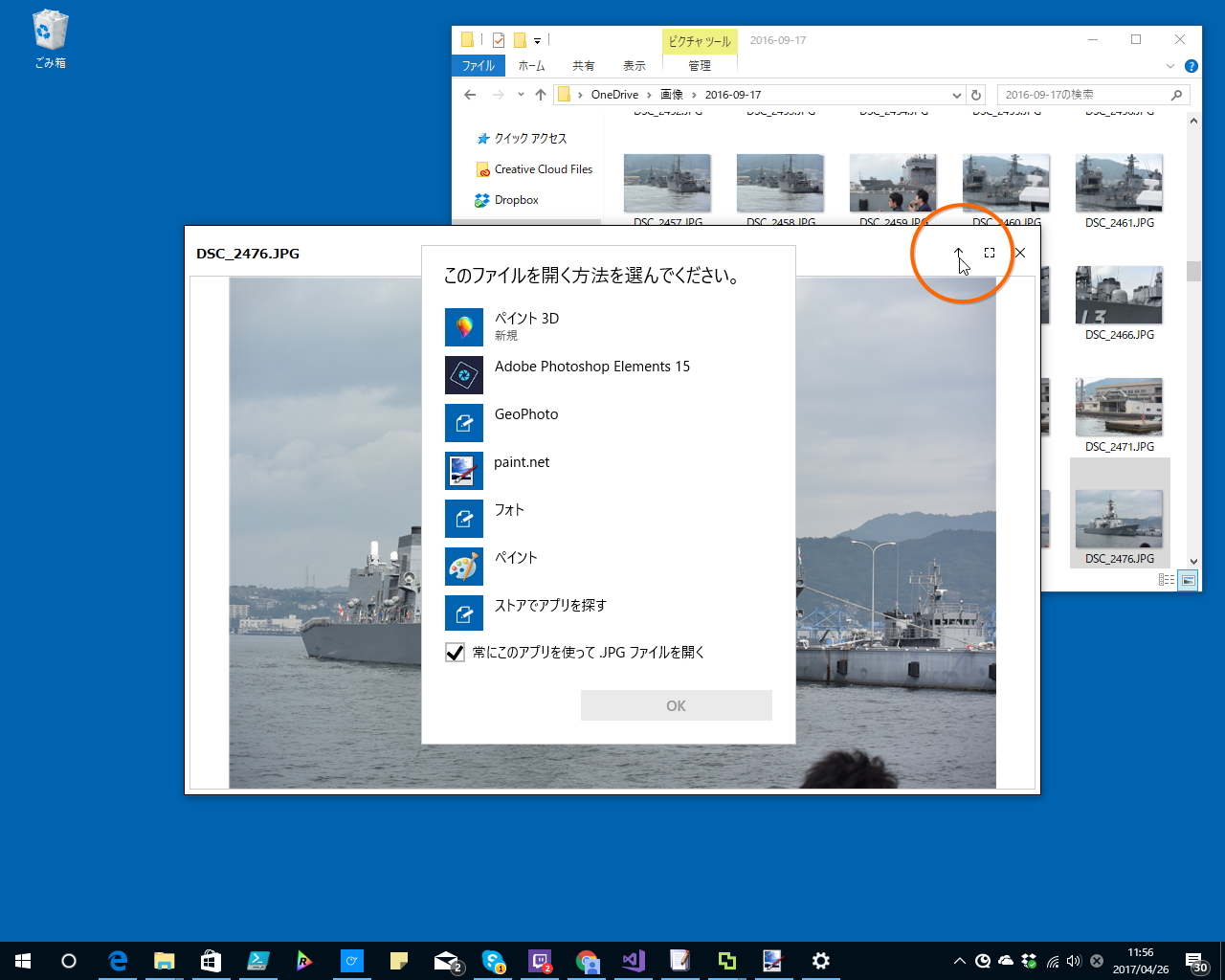This screenshot has width=1225, height=980.
Task: Open the Windows Start menu
Action: click(23, 961)
